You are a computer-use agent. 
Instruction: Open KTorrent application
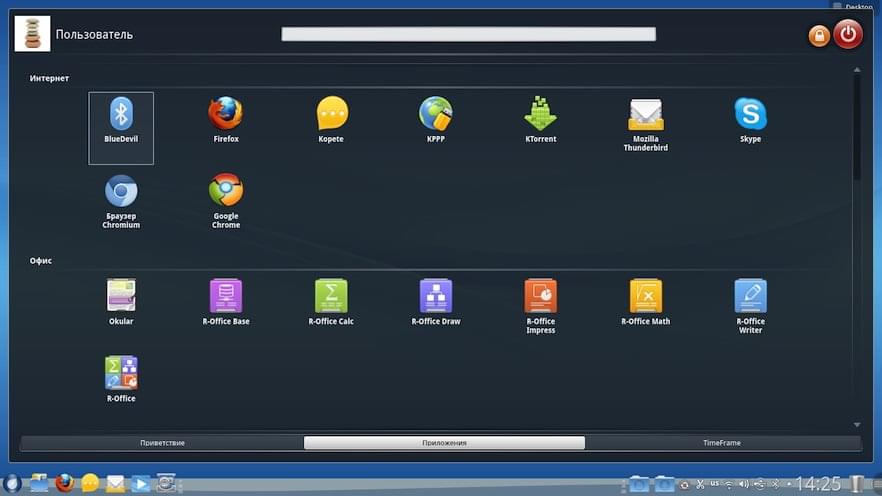541,119
